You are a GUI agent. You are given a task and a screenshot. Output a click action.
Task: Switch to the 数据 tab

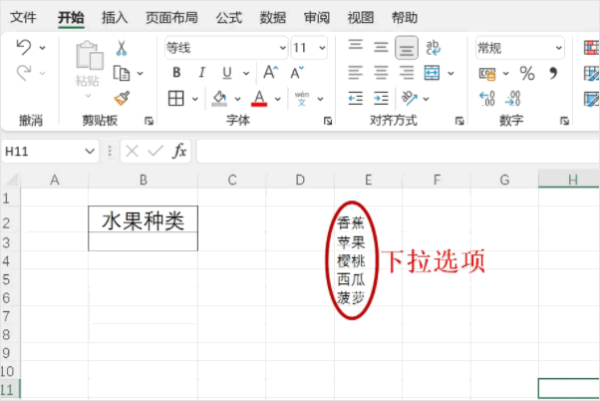click(272, 17)
